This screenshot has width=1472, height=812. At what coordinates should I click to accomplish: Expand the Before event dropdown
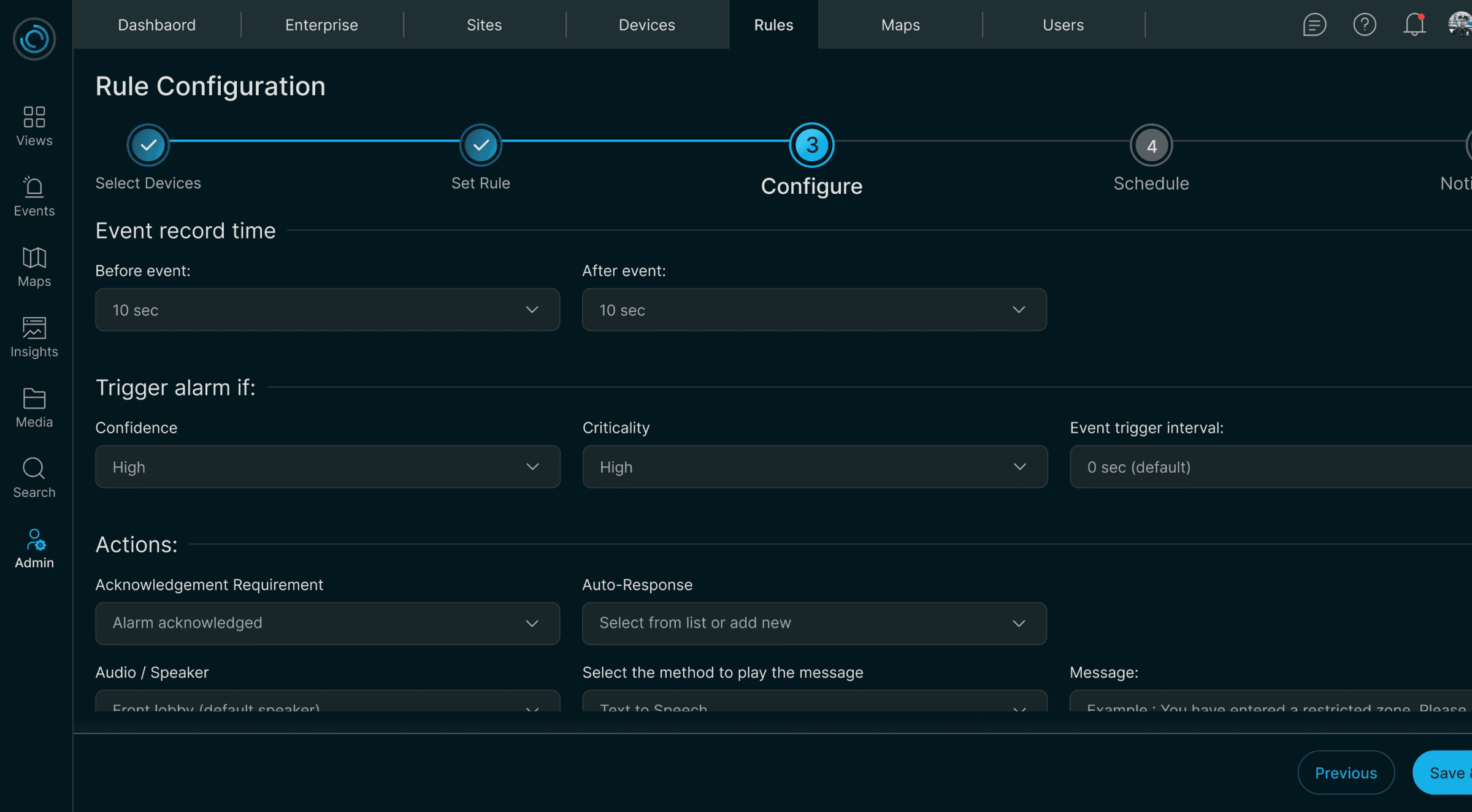point(327,310)
